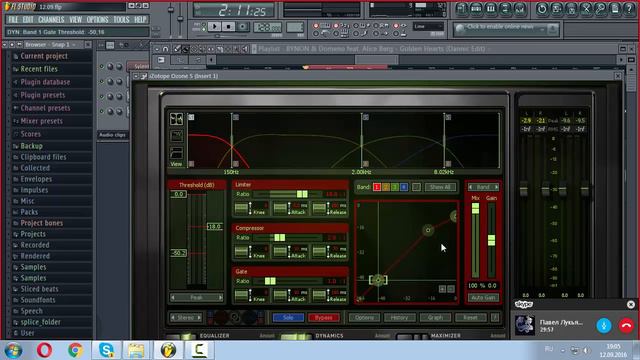Viewport: 640px width, 360px height.
Task: Hang up the Skype call
Action: click(627, 325)
